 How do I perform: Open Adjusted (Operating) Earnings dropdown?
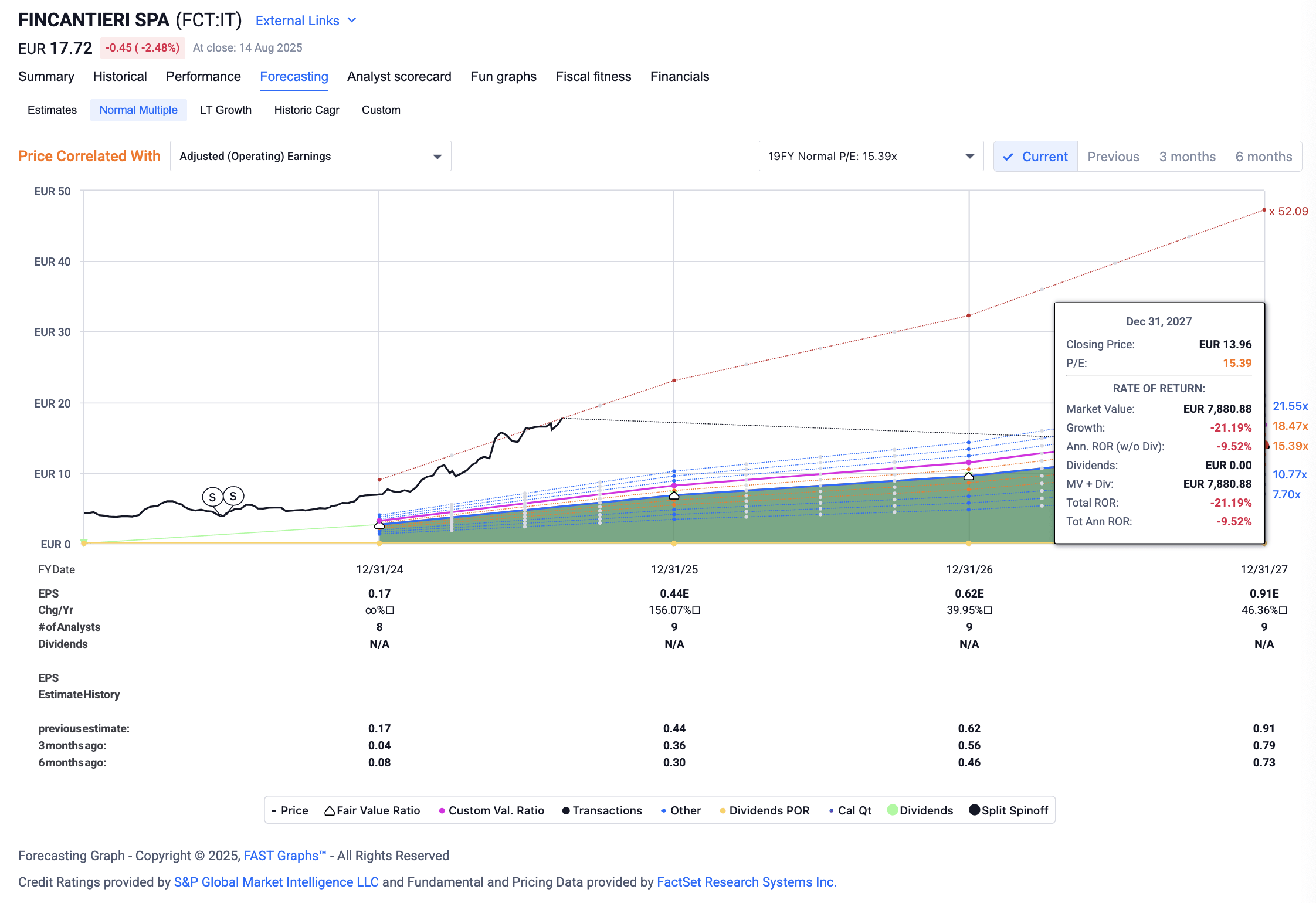(x=310, y=157)
